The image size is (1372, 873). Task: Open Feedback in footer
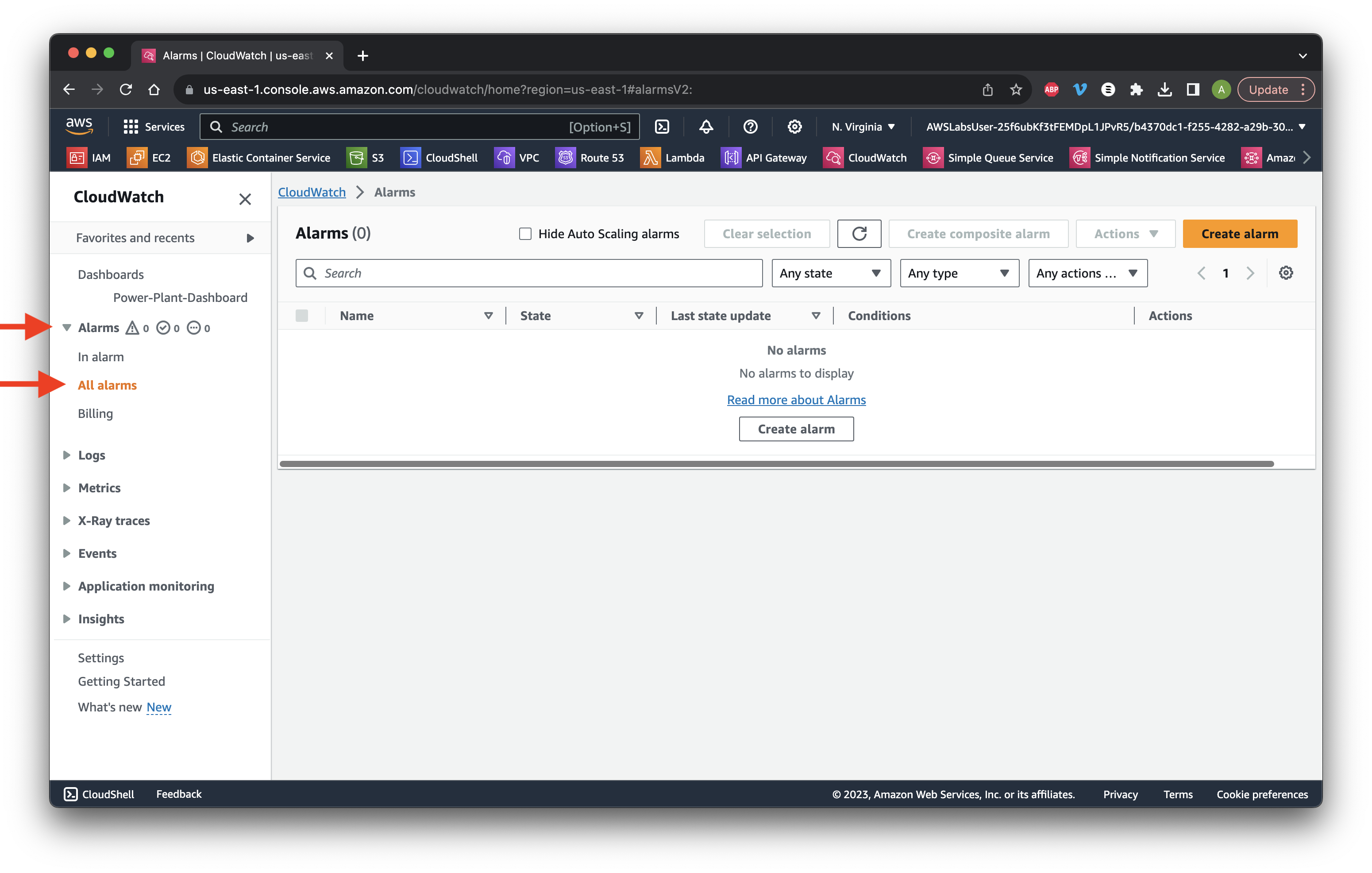point(179,794)
